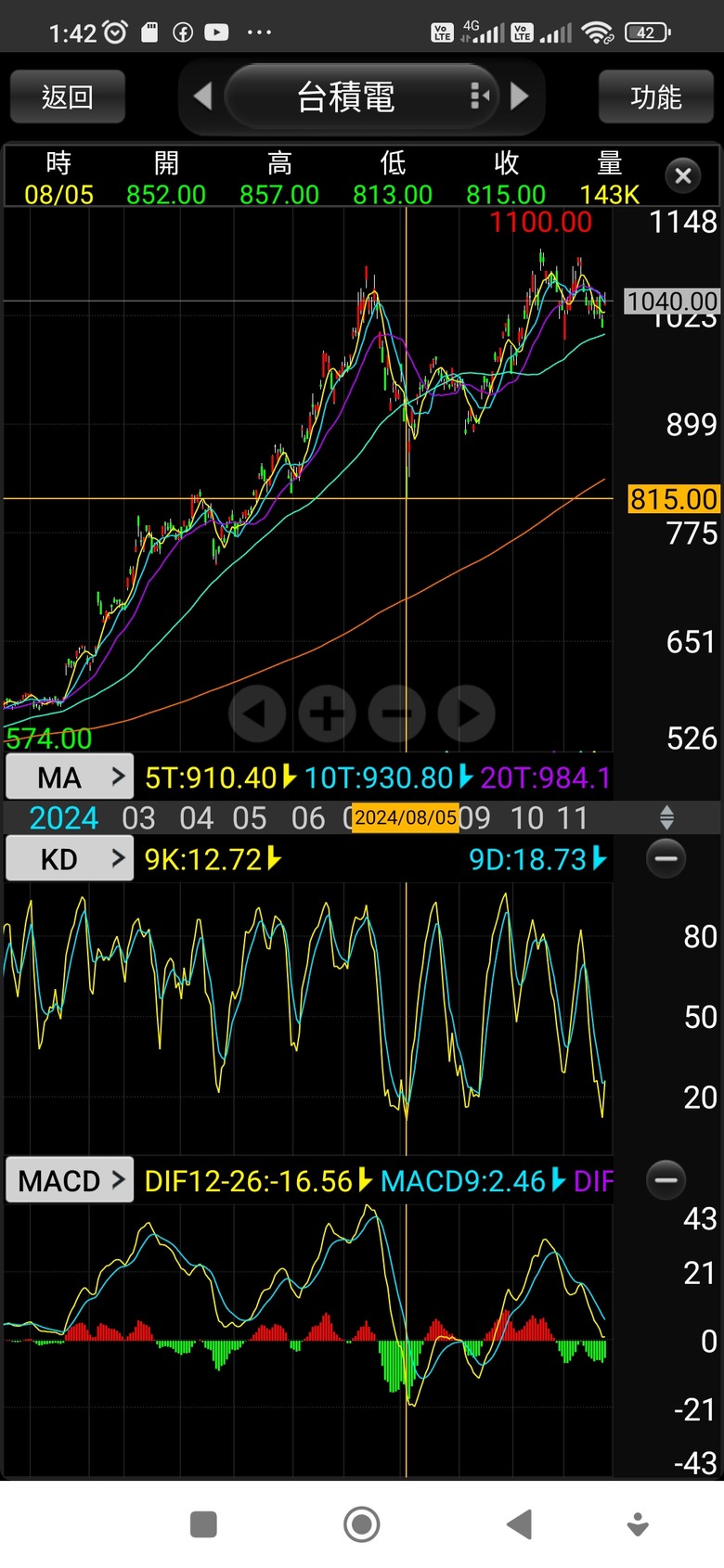Open the MACD indicator selector
The width and height of the screenshot is (724, 1568).
(70, 1180)
